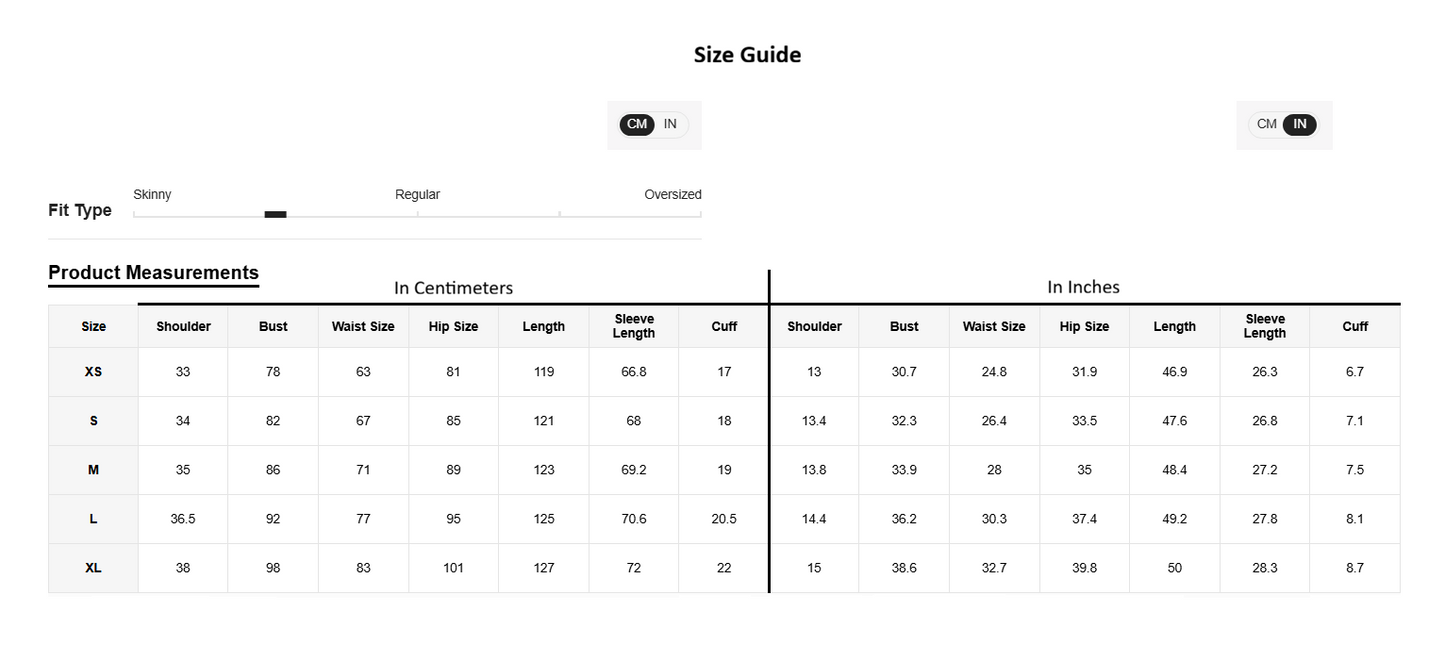Click the Oversized label on fit scale
1445x661 pixels.
(673, 194)
